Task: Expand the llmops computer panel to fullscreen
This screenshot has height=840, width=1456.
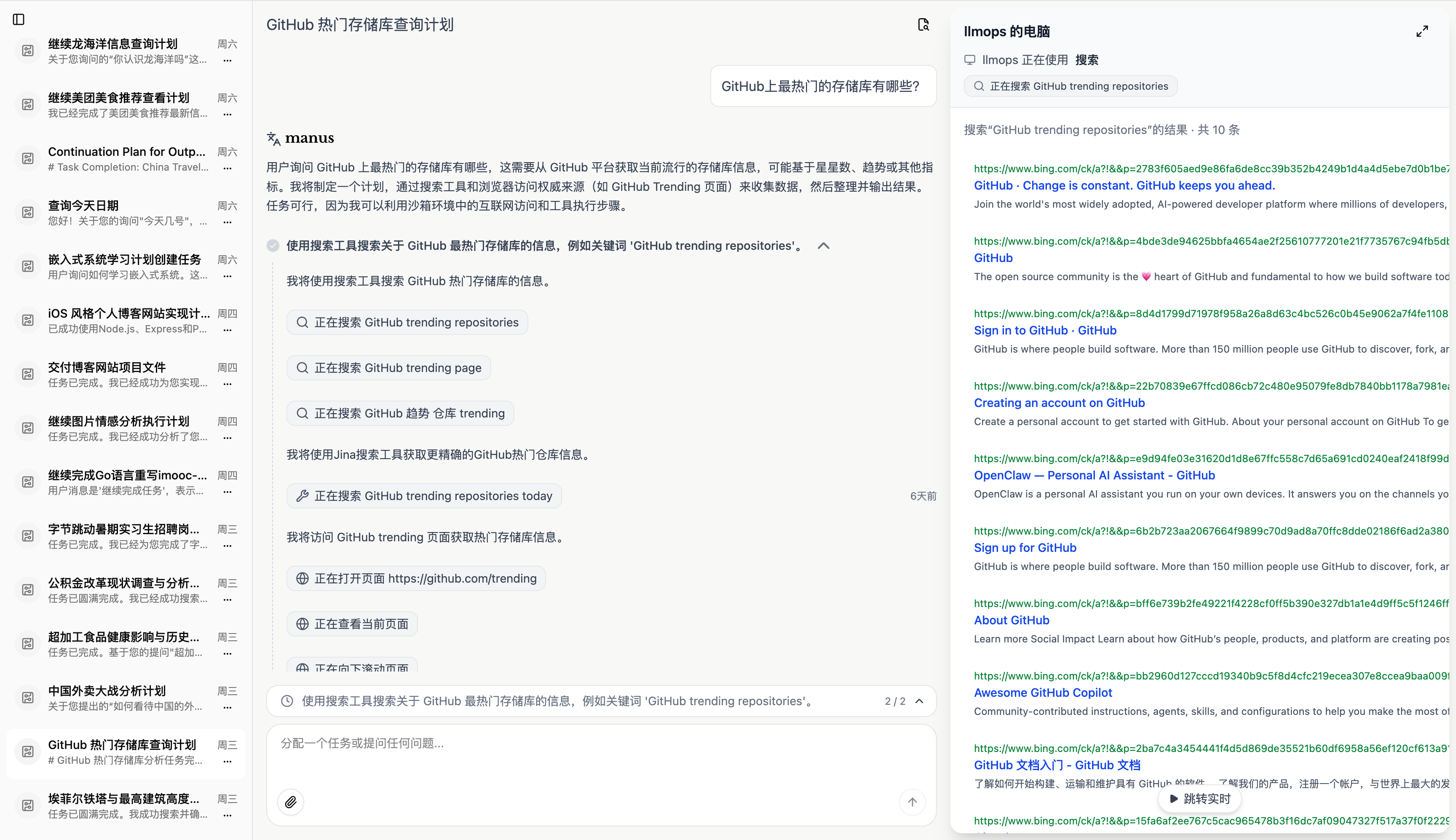Action: 1422,31
